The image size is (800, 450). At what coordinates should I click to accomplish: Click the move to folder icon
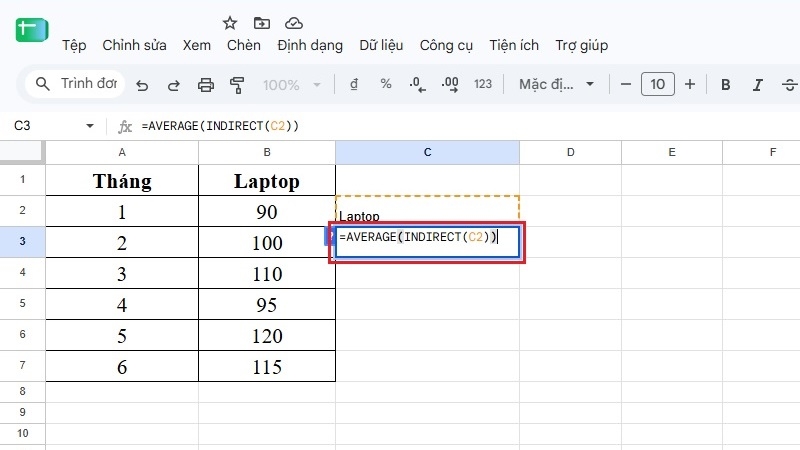click(262, 23)
